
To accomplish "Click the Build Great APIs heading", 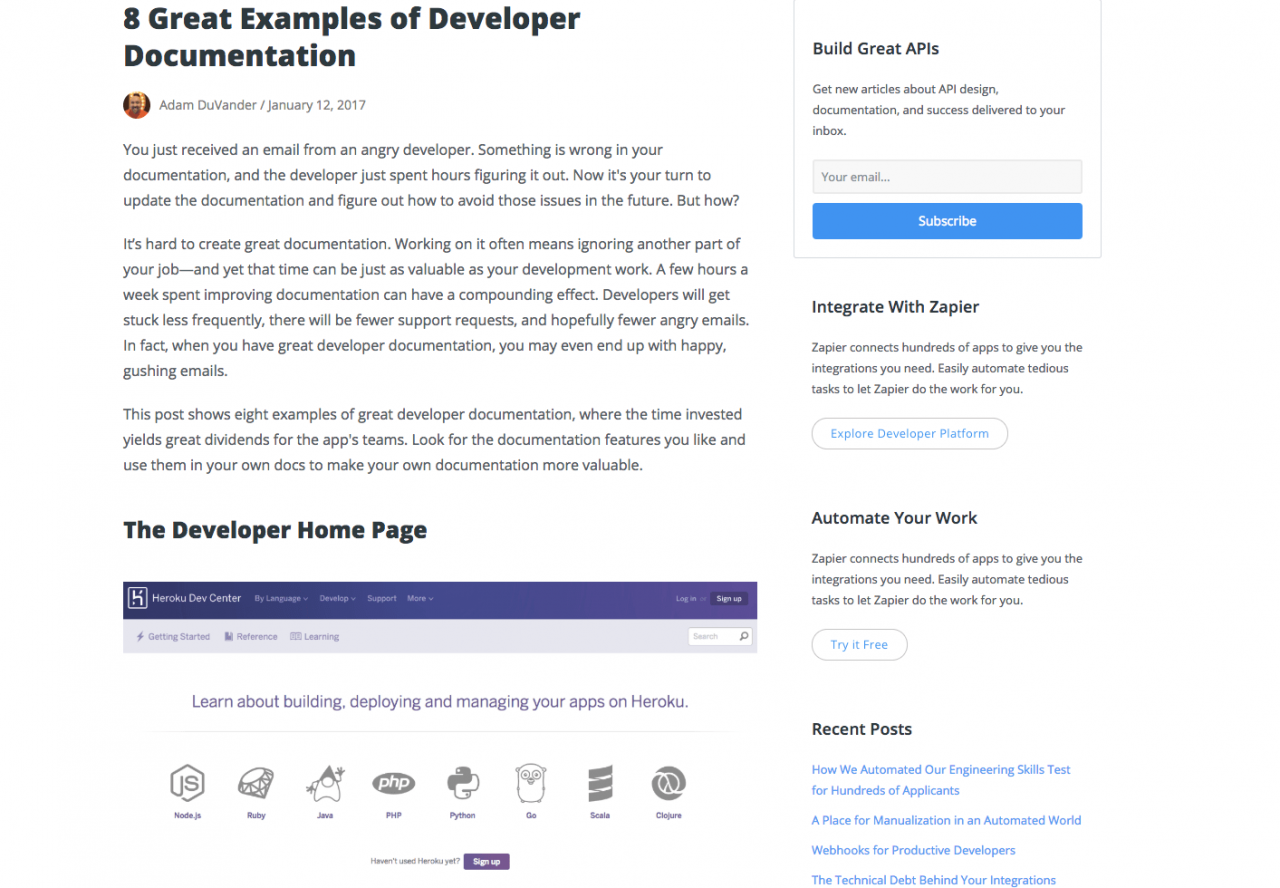I will (875, 48).
